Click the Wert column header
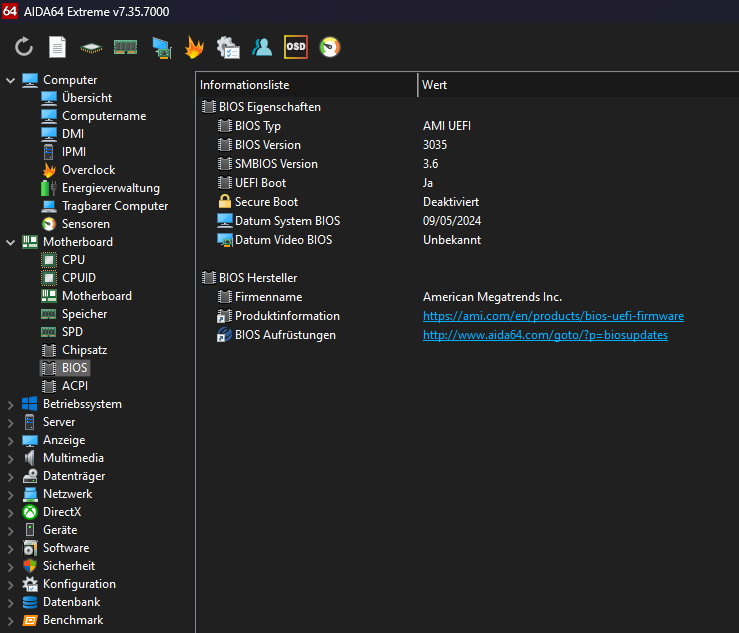739x633 pixels. point(578,85)
